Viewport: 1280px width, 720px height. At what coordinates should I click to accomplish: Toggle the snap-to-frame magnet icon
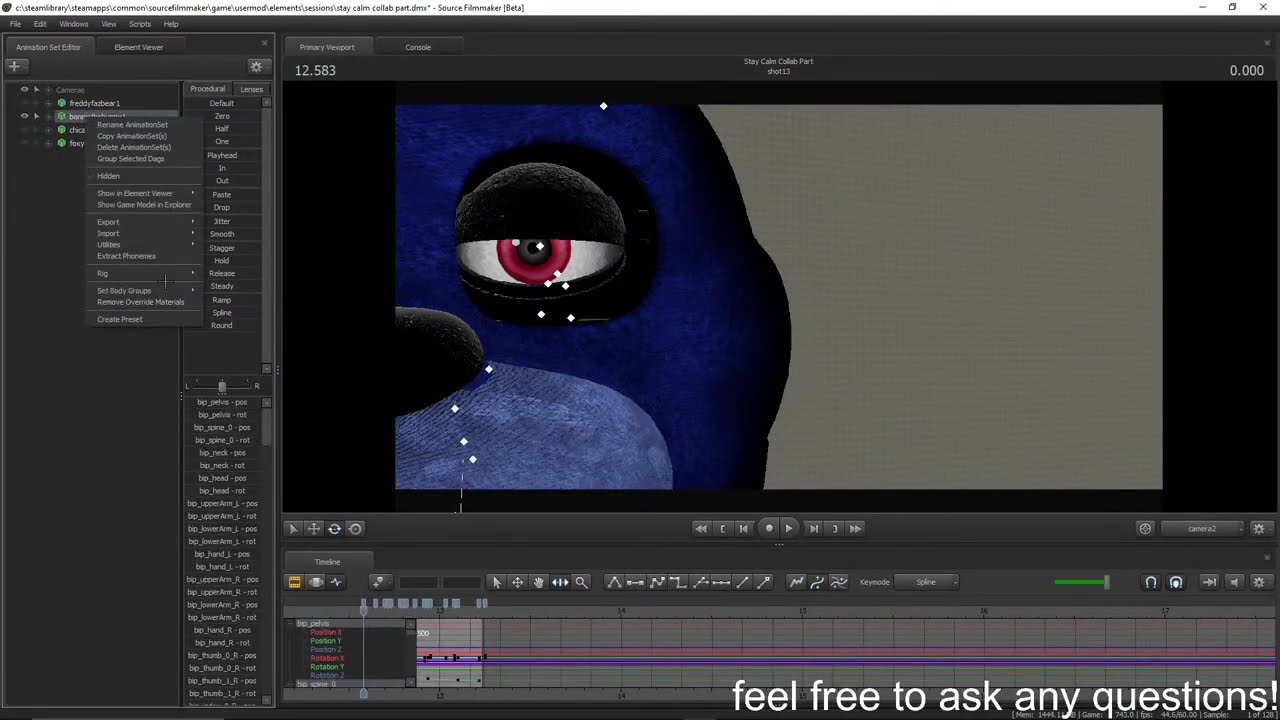click(1176, 582)
